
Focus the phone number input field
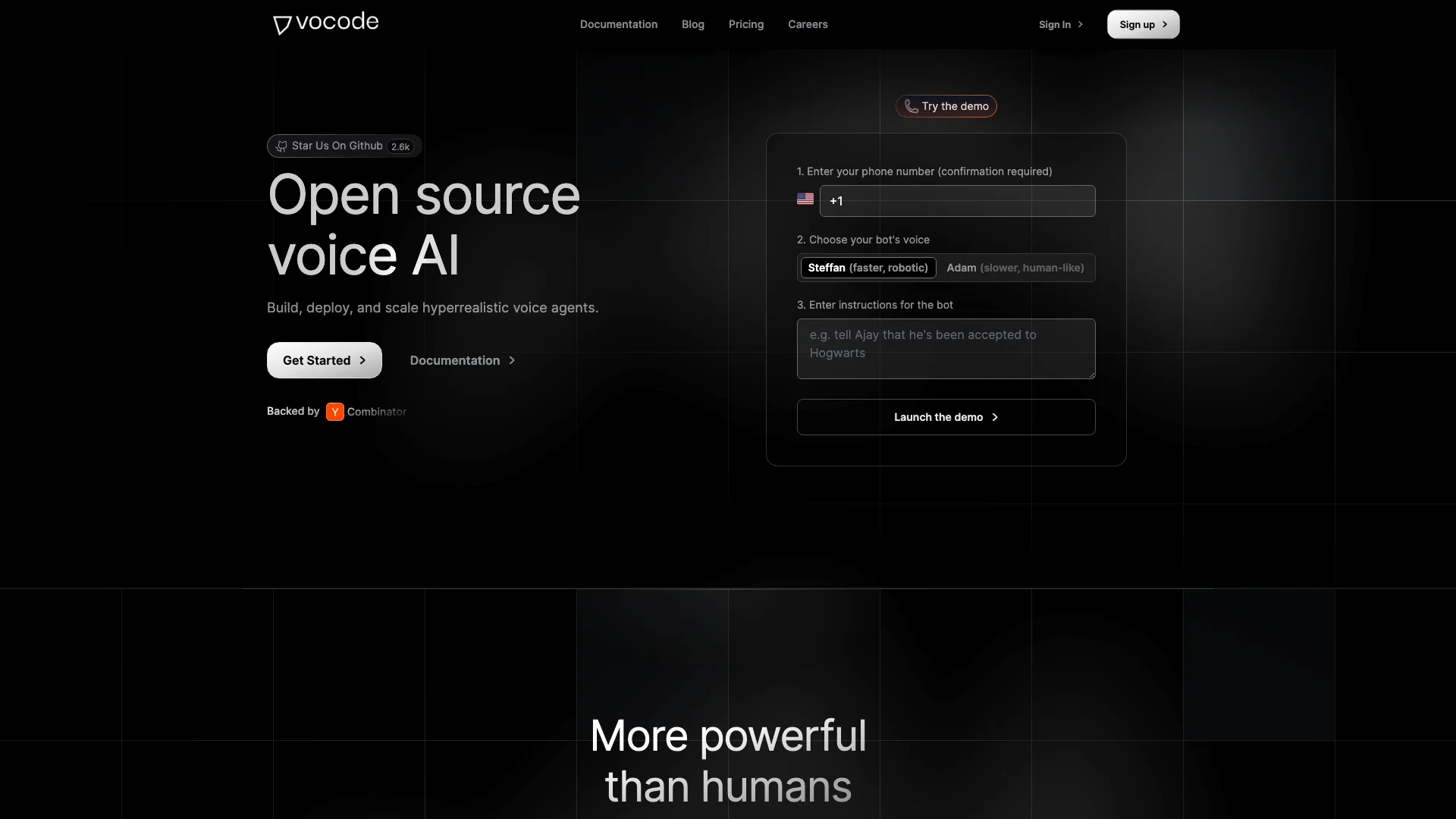958,201
